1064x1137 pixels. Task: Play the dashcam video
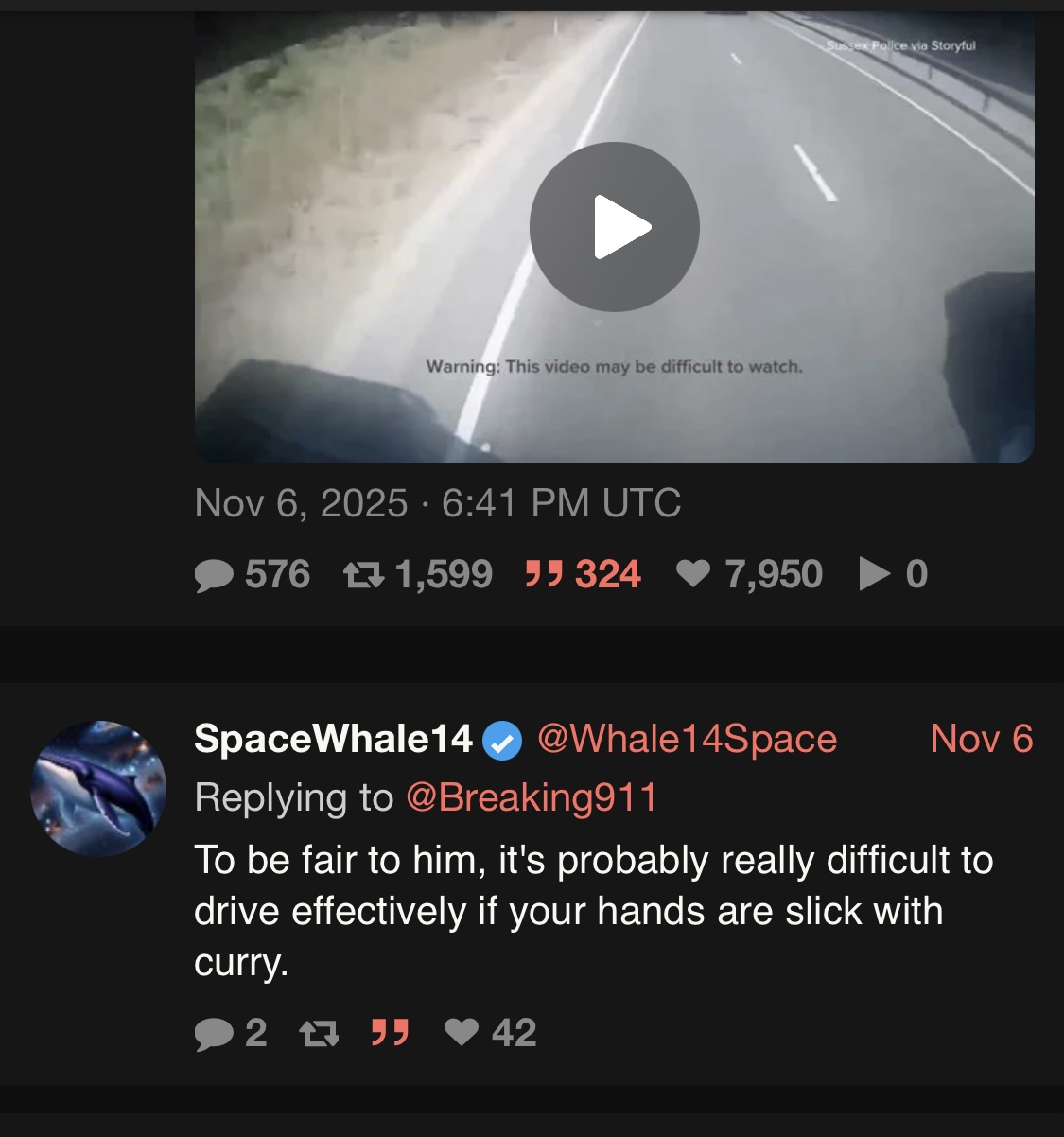(614, 227)
